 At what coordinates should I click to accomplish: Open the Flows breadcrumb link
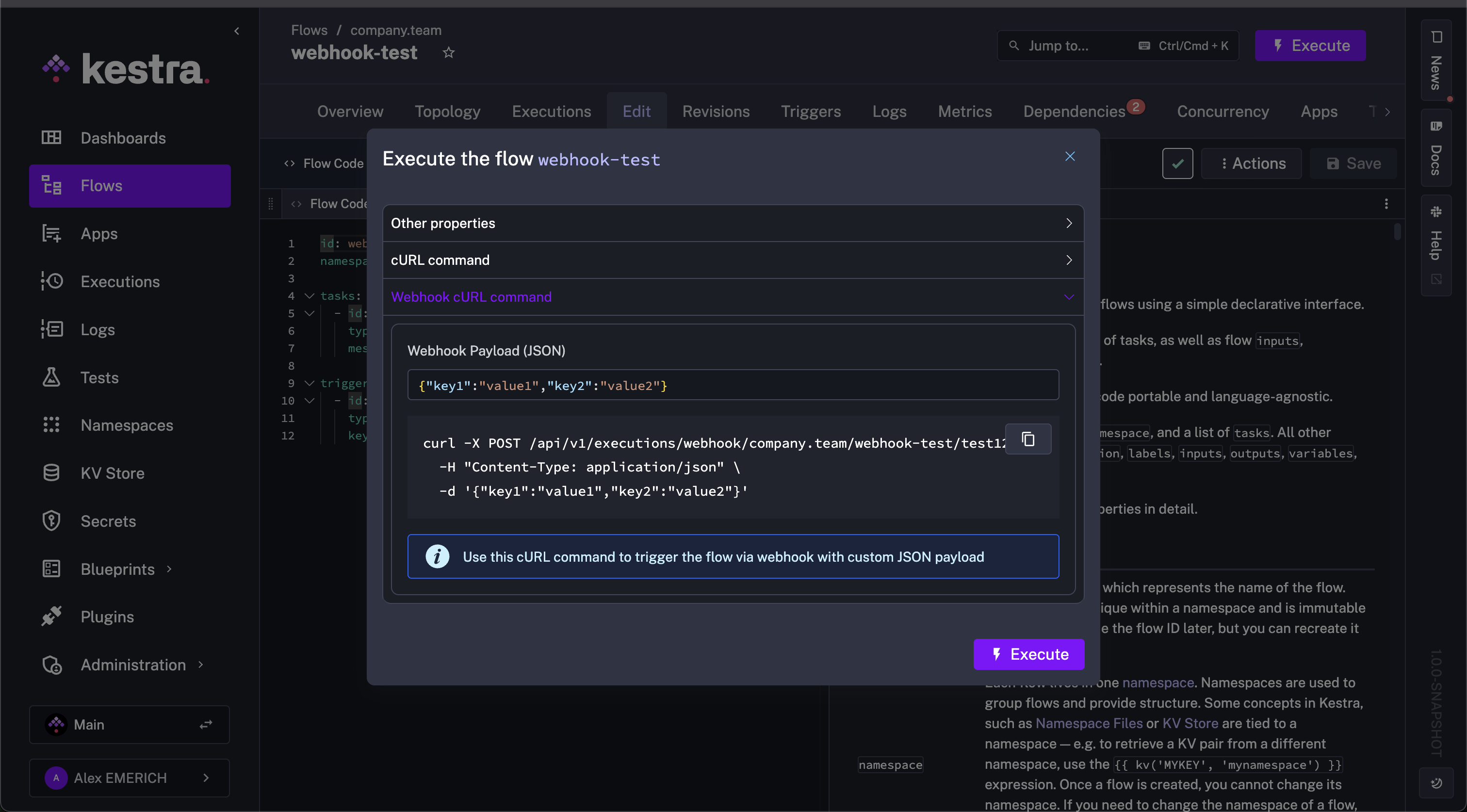tap(309, 30)
